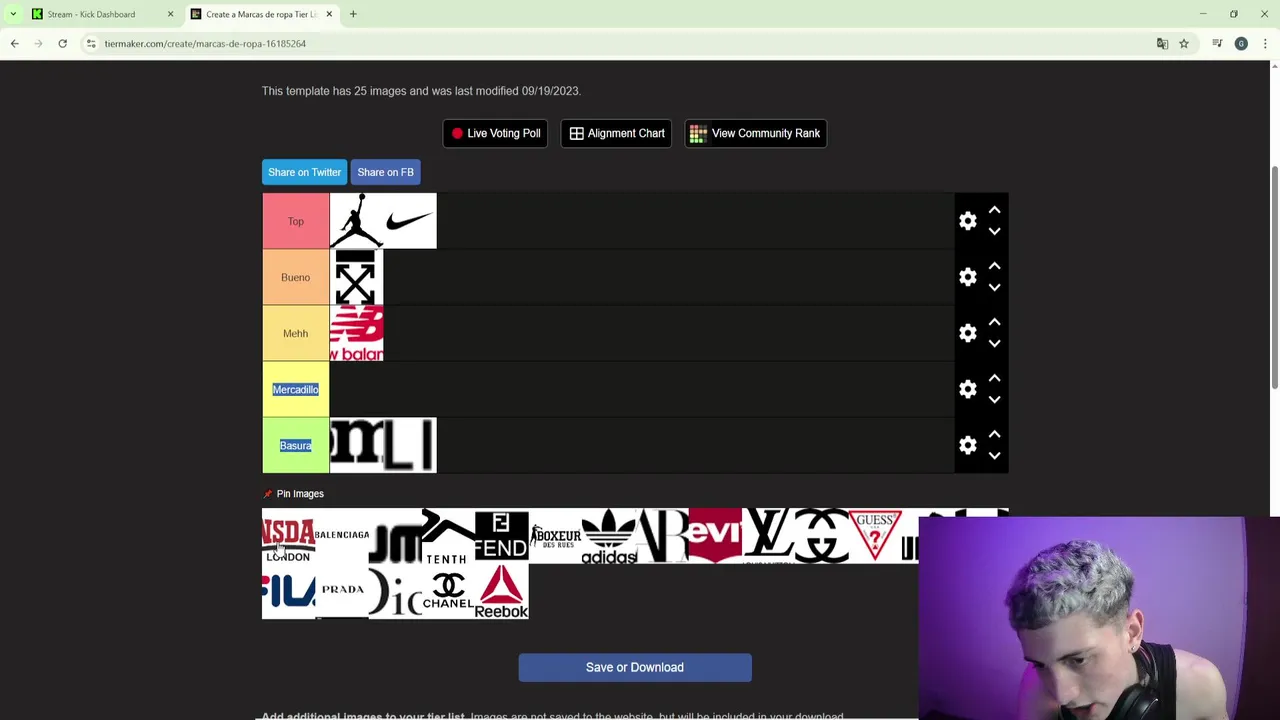Move the Top tier row up
Viewport: 1280px width, 720px height.
994,210
